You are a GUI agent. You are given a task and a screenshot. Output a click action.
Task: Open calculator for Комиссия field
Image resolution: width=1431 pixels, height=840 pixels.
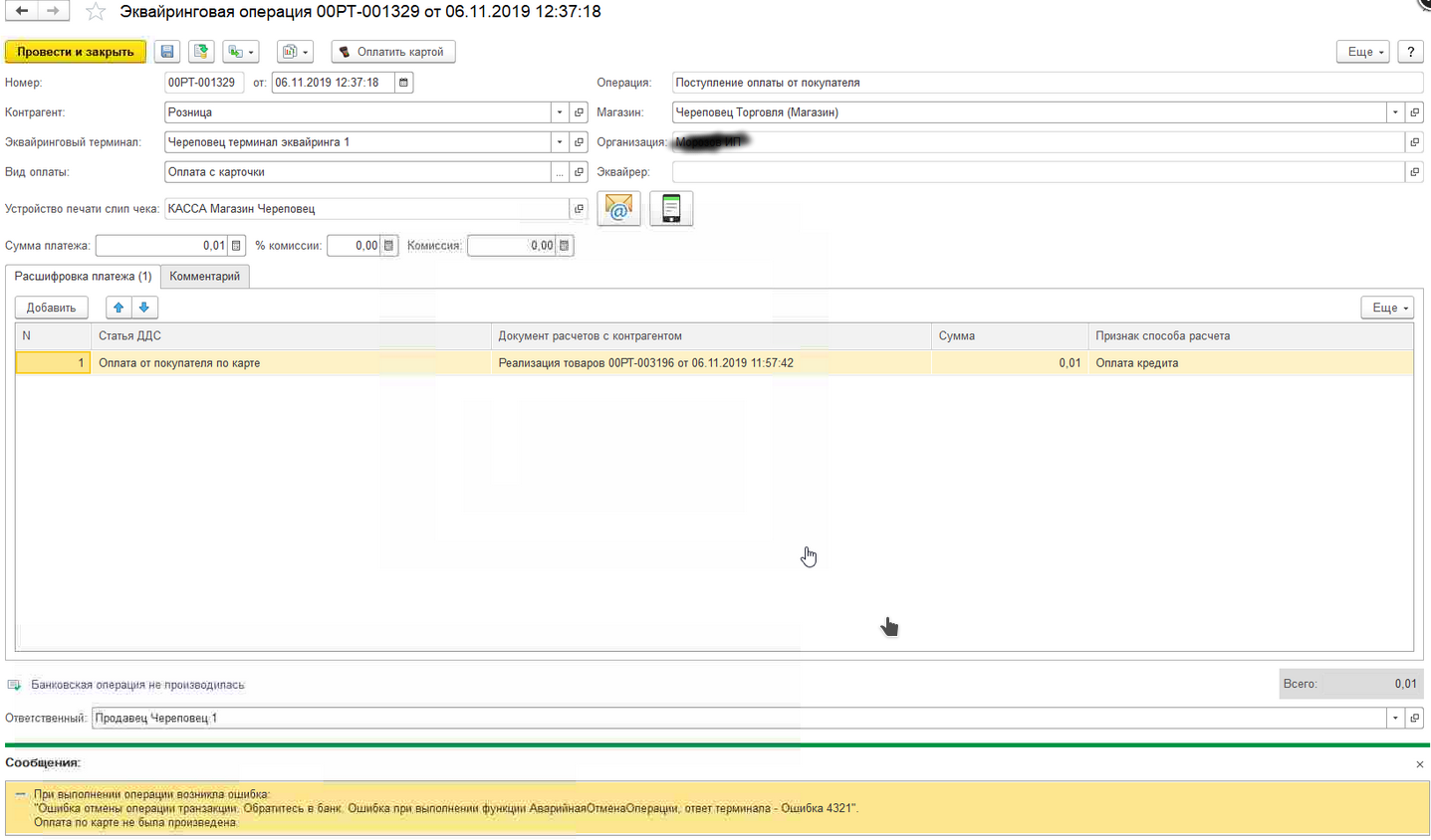pos(565,246)
